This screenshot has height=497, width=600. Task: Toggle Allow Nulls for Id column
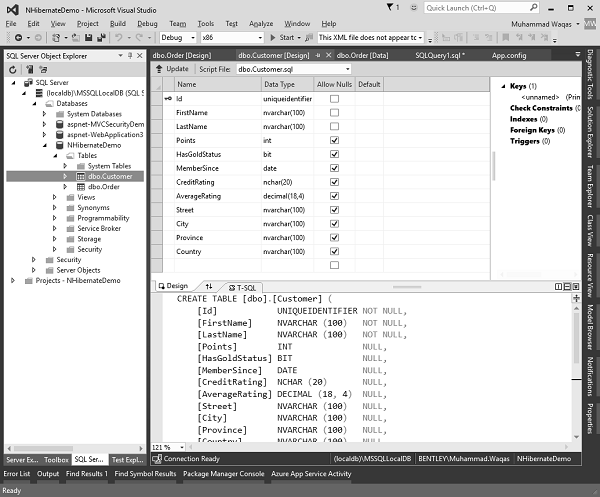click(x=334, y=99)
